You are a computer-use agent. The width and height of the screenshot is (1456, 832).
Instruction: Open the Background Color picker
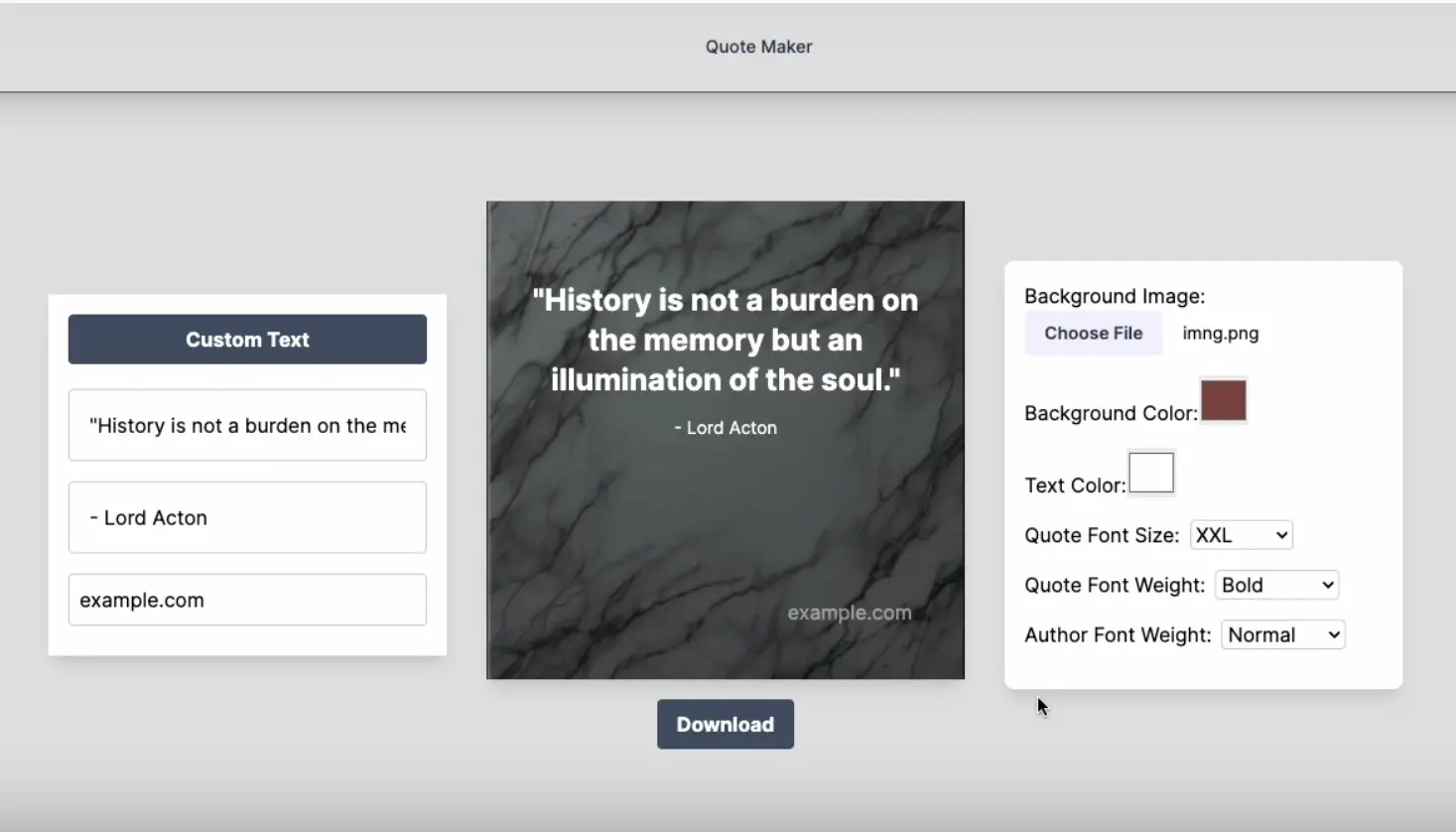coord(1223,400)
